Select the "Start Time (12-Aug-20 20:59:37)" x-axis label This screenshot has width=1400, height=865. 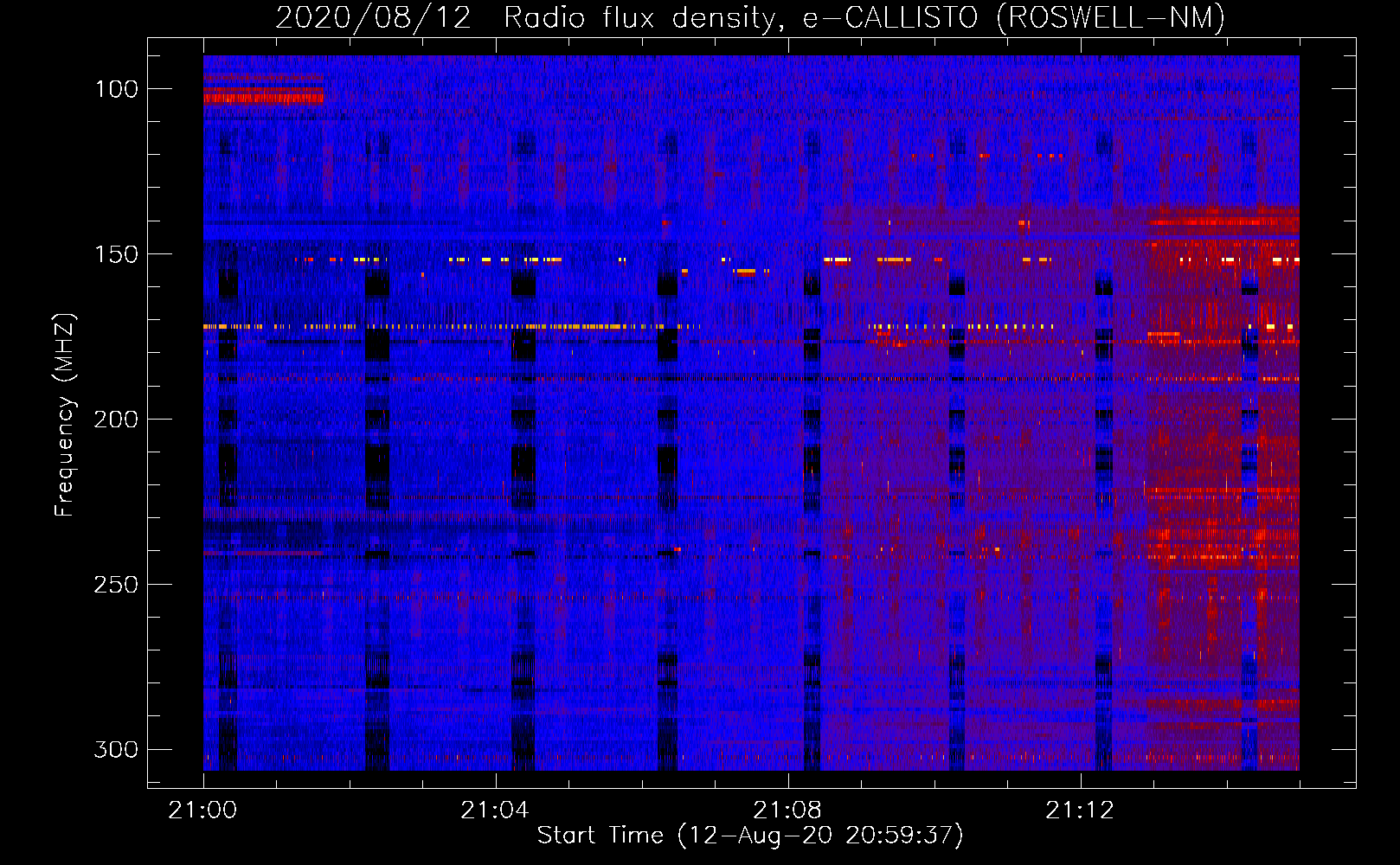[x=750, y=836]
